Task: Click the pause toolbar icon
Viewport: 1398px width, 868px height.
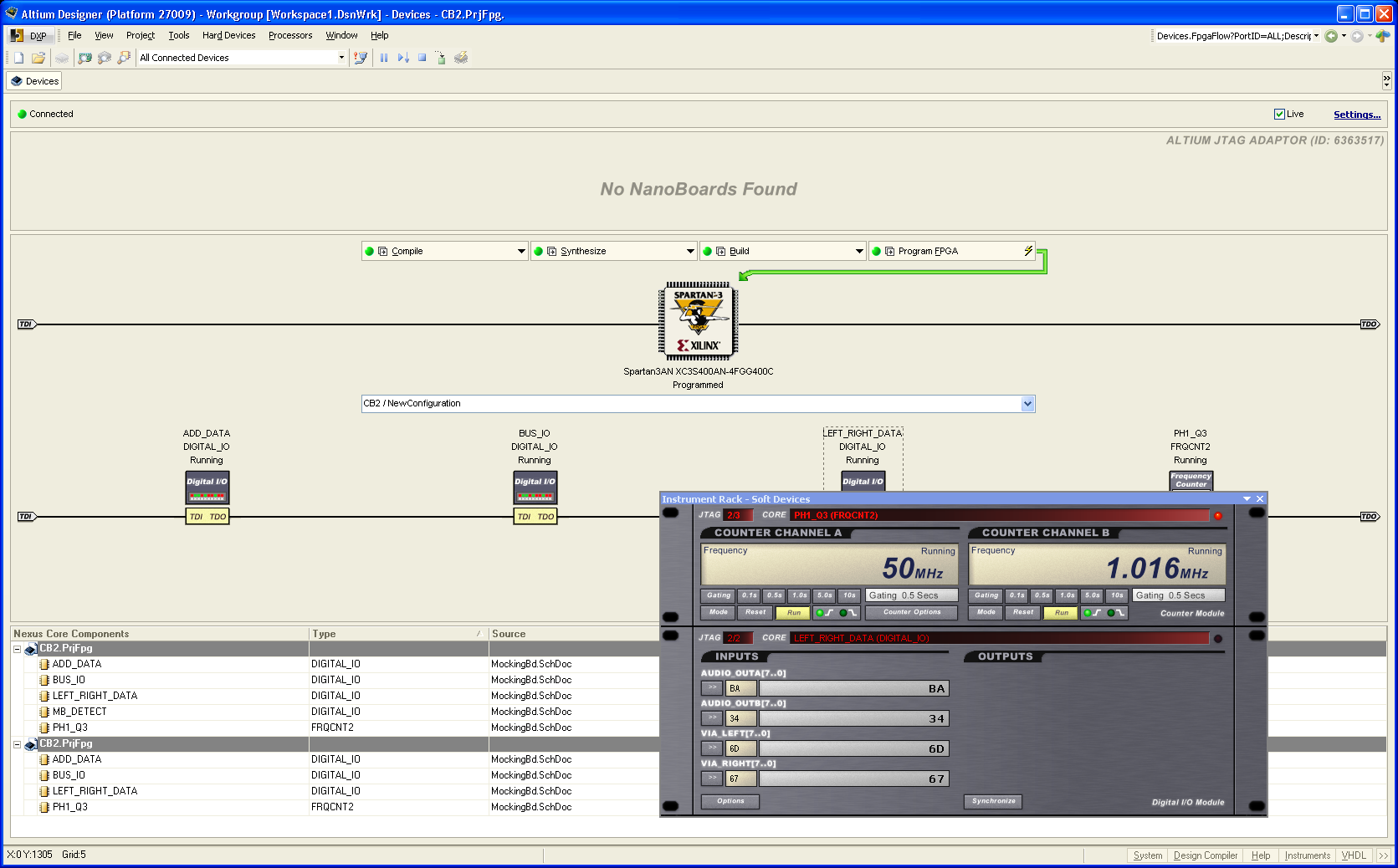Action: point(384,58)
